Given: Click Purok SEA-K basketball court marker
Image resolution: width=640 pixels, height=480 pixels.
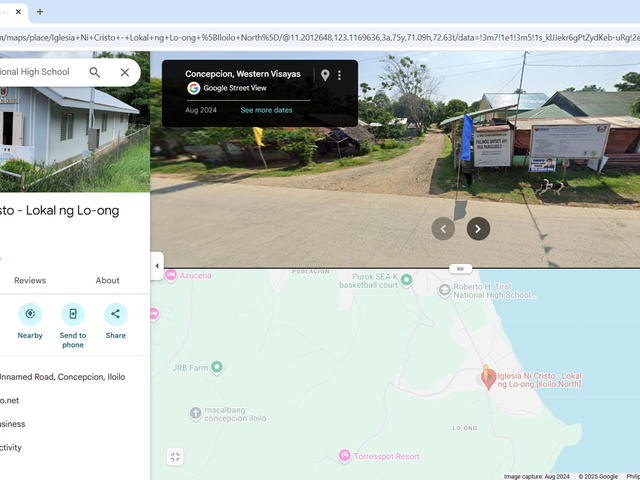Looking at the screenshot, I should coord(406,280).
